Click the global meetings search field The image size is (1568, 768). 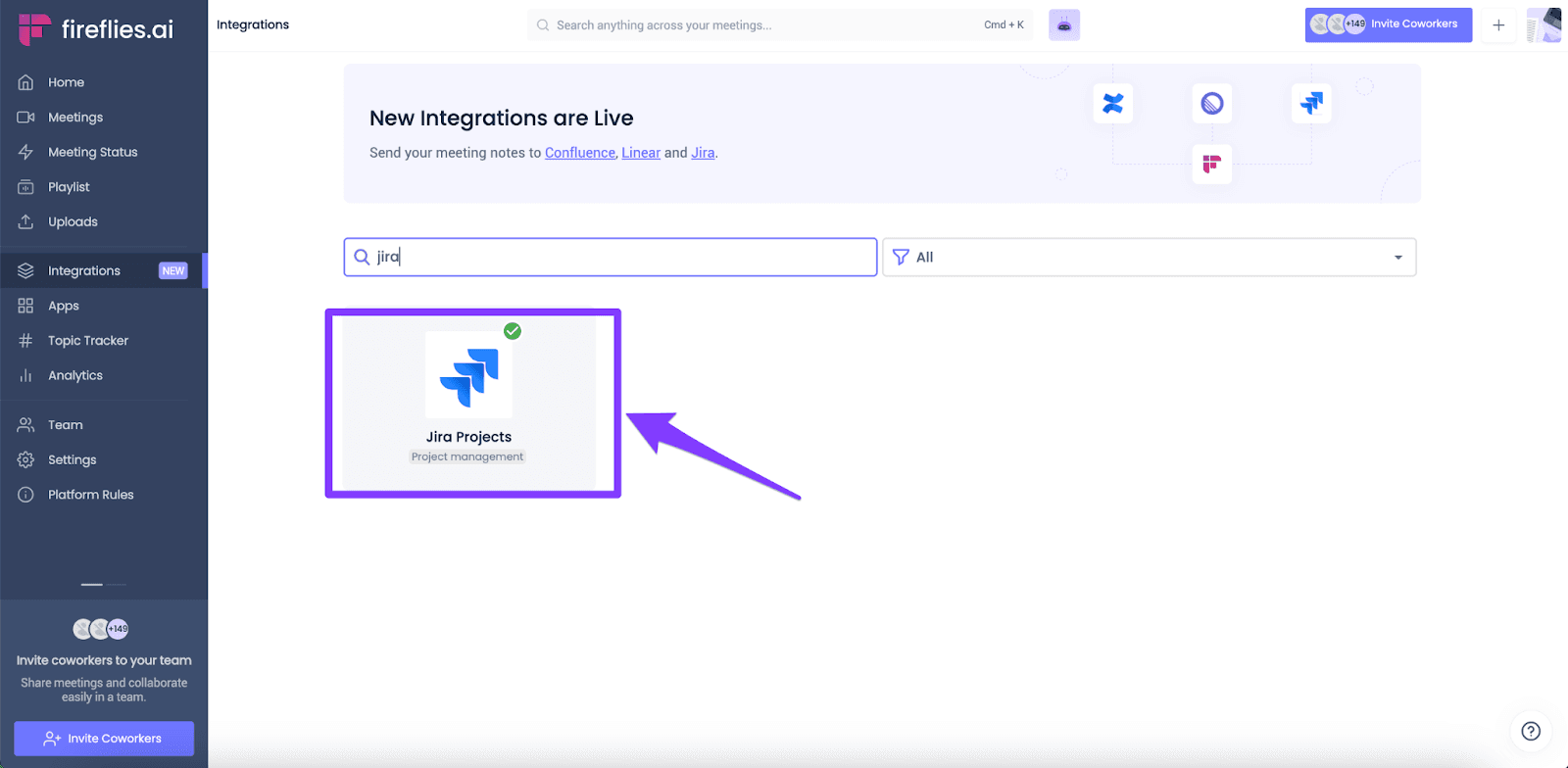tap(779, 25)
